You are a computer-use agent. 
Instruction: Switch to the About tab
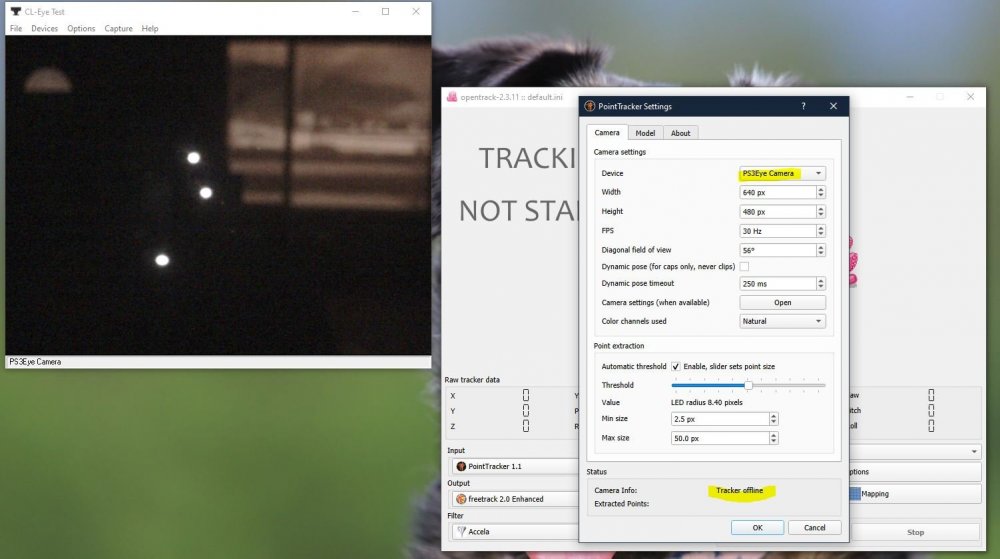click(680, 133)
